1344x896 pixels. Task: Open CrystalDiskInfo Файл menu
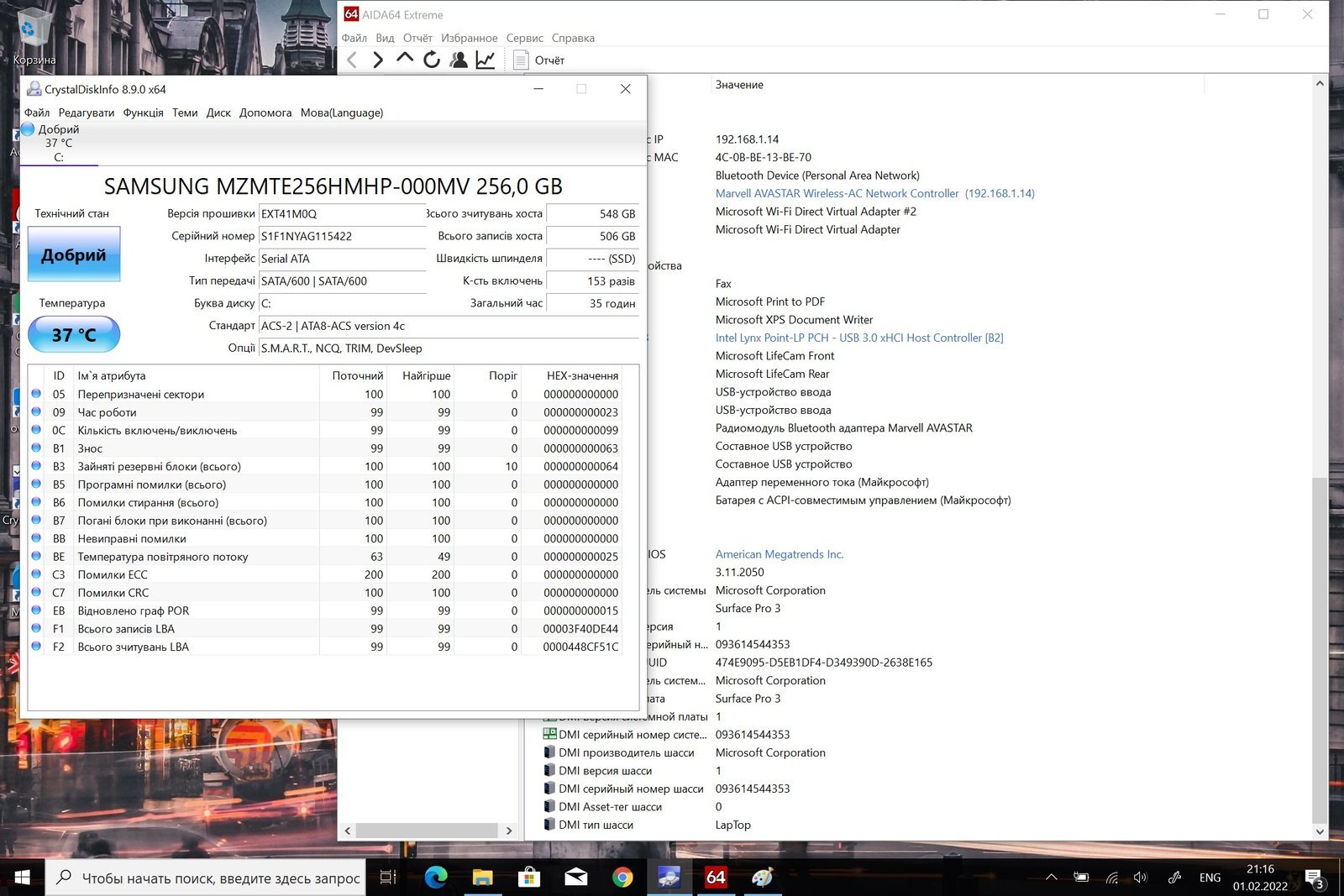37,113
